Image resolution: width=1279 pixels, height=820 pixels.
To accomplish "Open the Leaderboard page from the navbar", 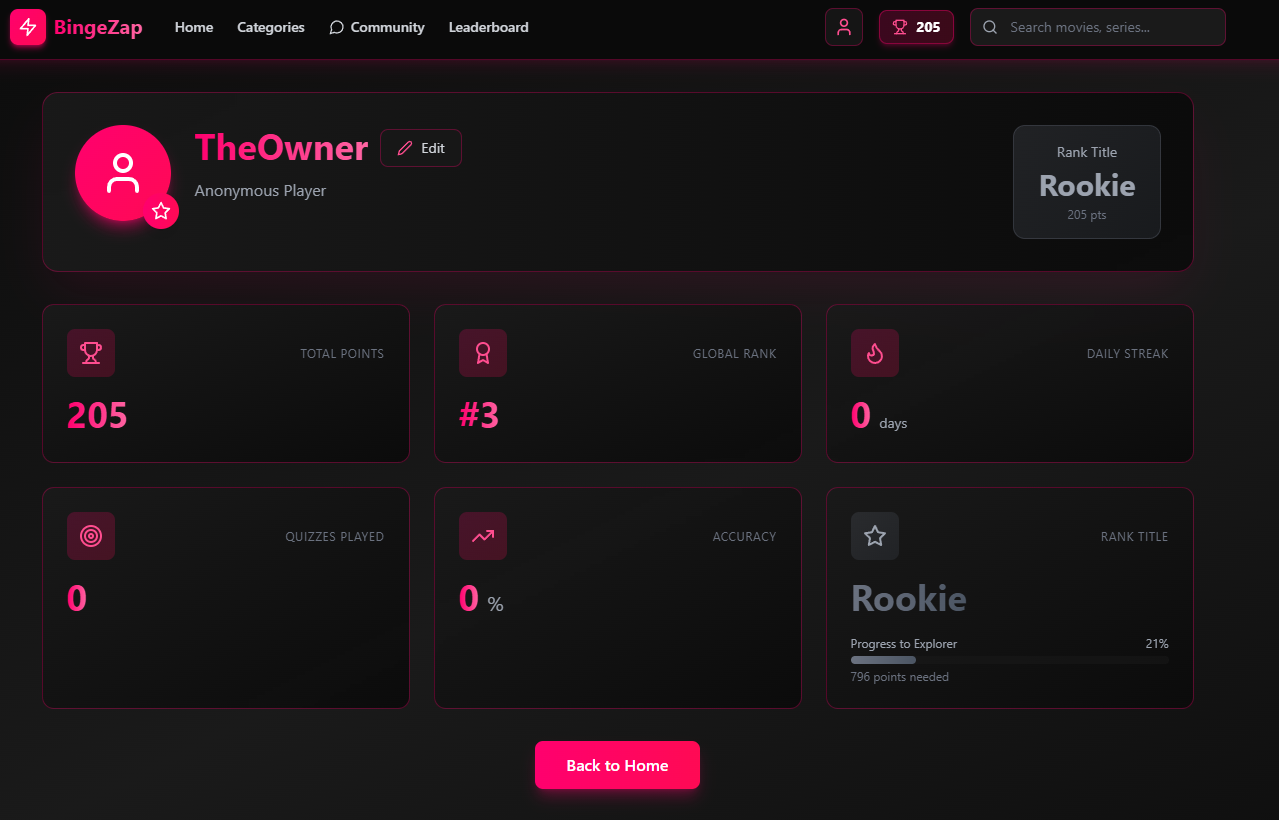I will tap(488, 27).
